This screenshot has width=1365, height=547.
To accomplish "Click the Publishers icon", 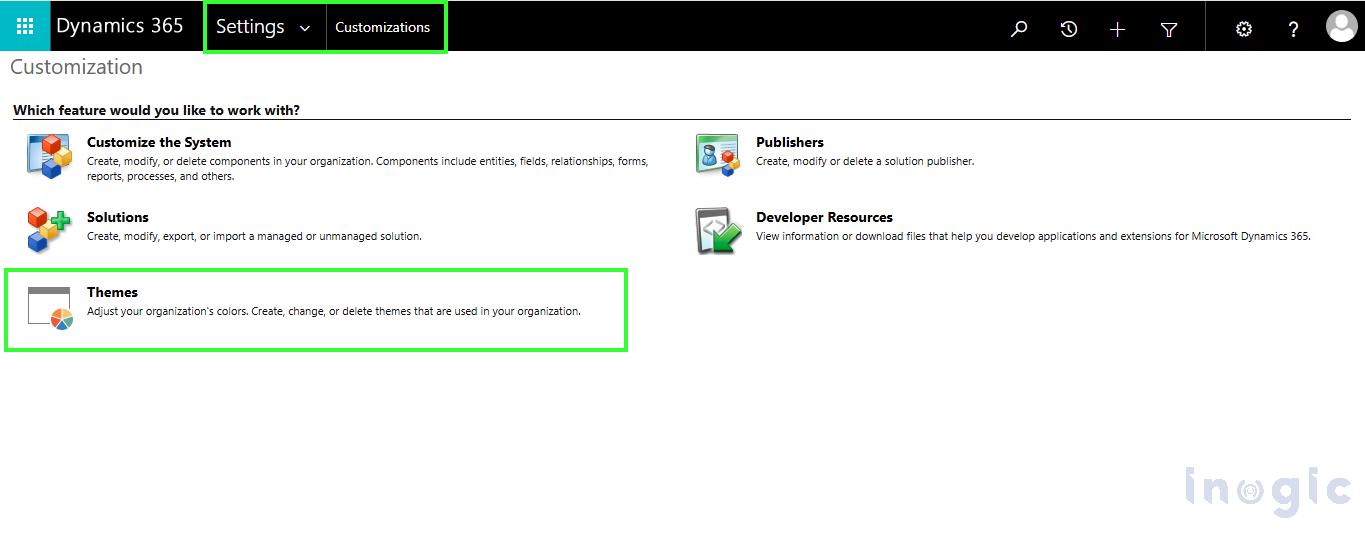I will (x=718, y=156).
